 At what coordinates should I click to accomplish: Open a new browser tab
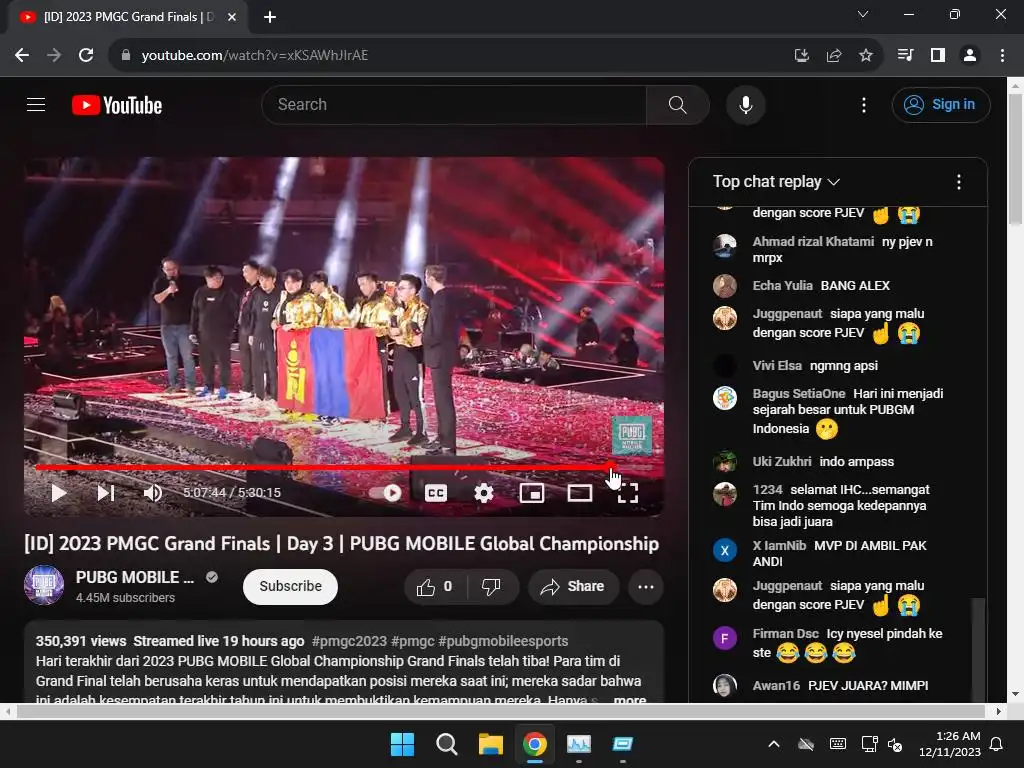pyautogui.click(x=270, y=17)
